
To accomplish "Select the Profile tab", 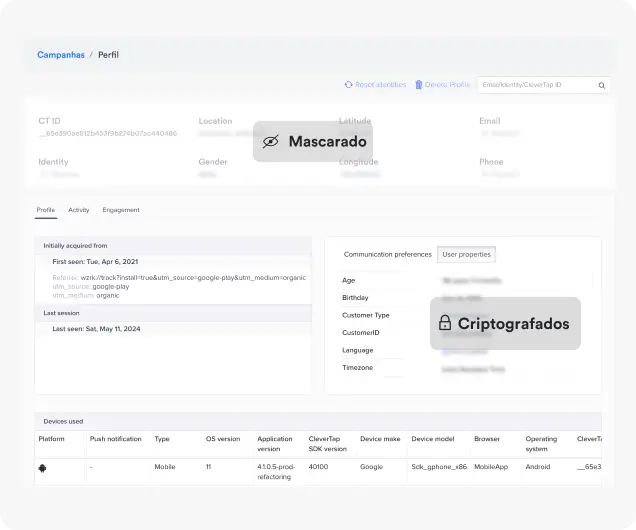I will [46, 210].
